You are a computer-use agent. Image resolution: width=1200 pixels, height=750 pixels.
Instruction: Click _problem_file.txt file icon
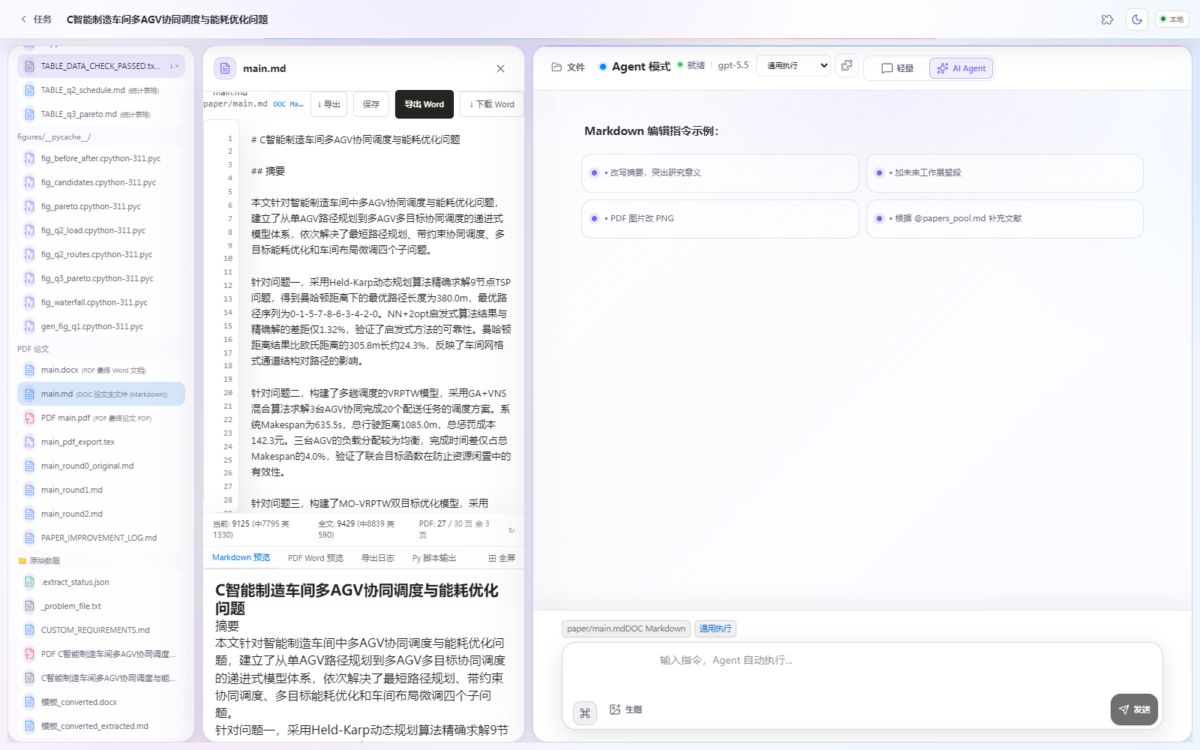click(x=29, y=606)
